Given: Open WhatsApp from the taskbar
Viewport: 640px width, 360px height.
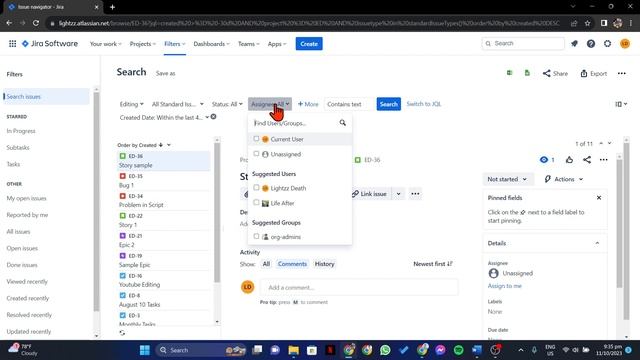Looking at the screenshot, I should pos(385,350).
